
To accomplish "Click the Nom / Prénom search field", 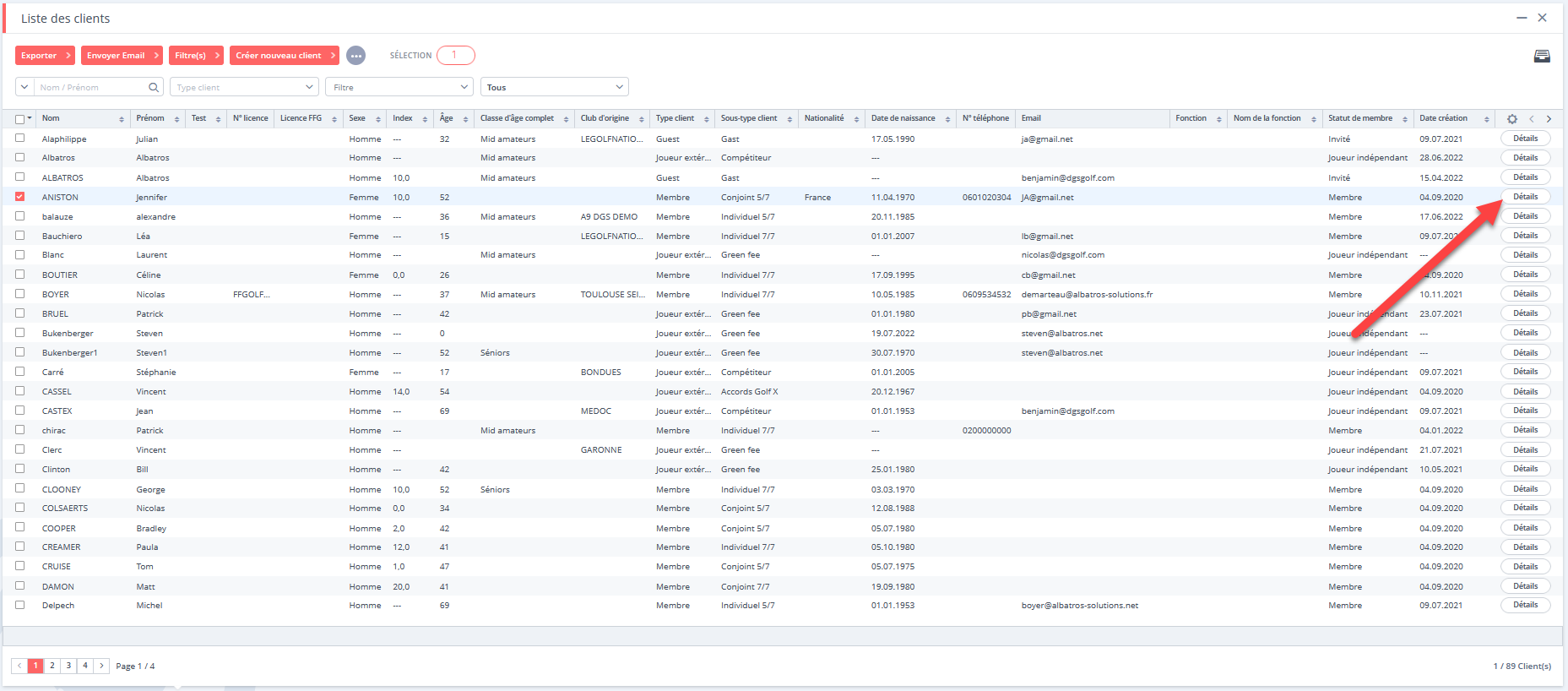I will click(x=90, y=87).
